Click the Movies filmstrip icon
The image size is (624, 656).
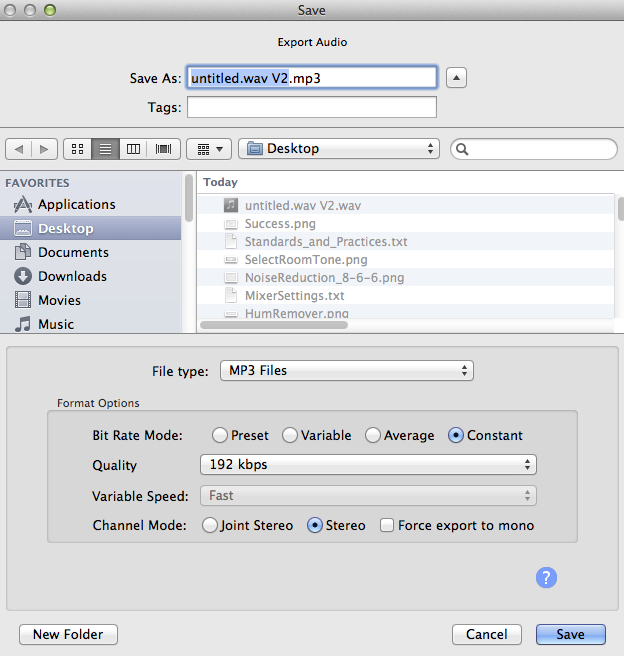click(x=23, y=300)
